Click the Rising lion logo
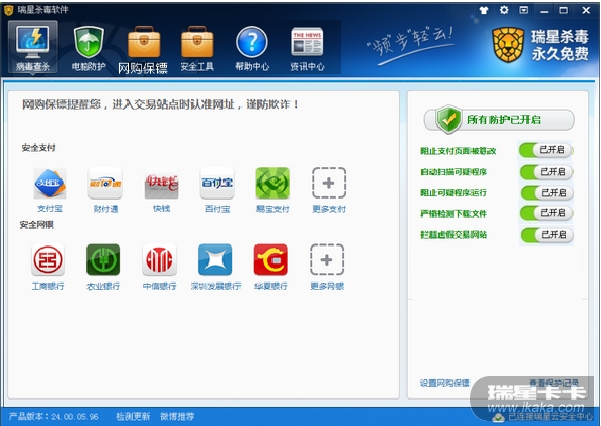This screenshot has width=601, height=426. pos(508,45)
